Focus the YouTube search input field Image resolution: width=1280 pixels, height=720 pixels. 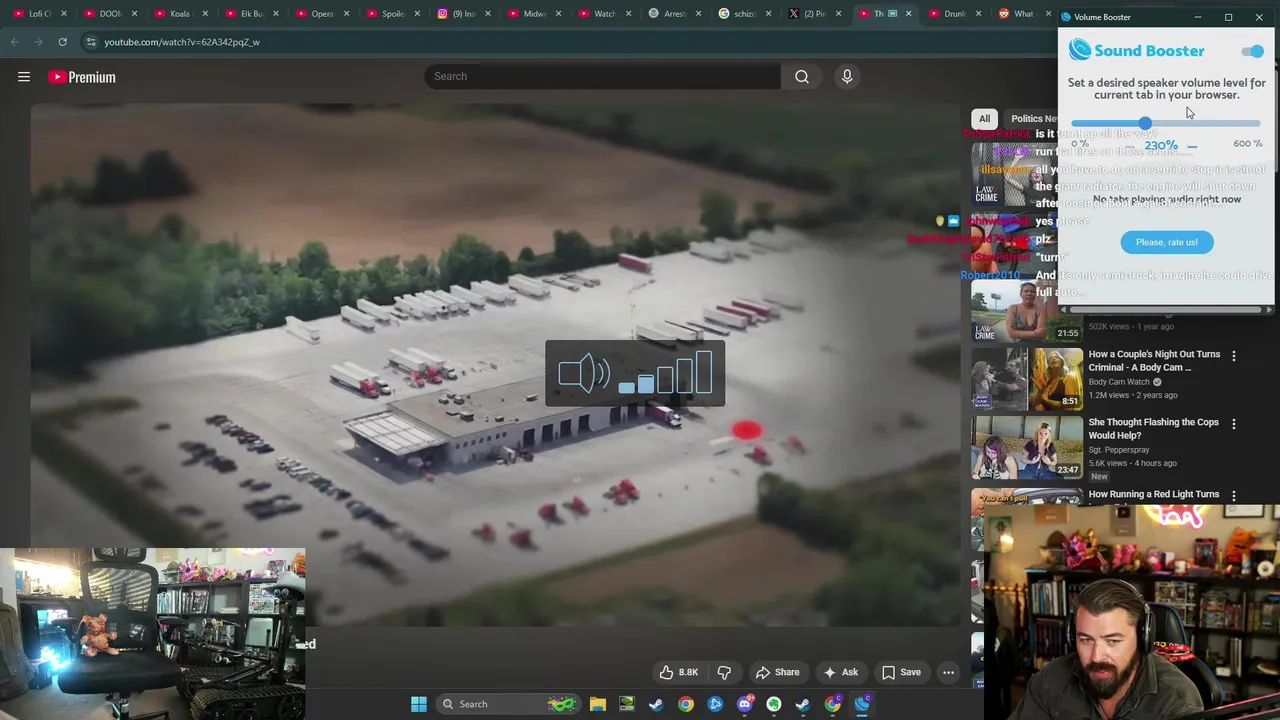coord(603,76)
